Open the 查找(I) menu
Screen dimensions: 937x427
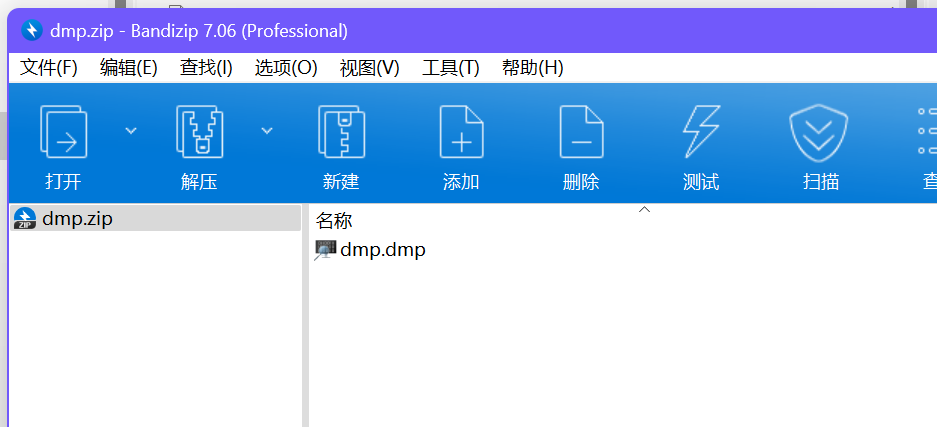coord(206,68)
